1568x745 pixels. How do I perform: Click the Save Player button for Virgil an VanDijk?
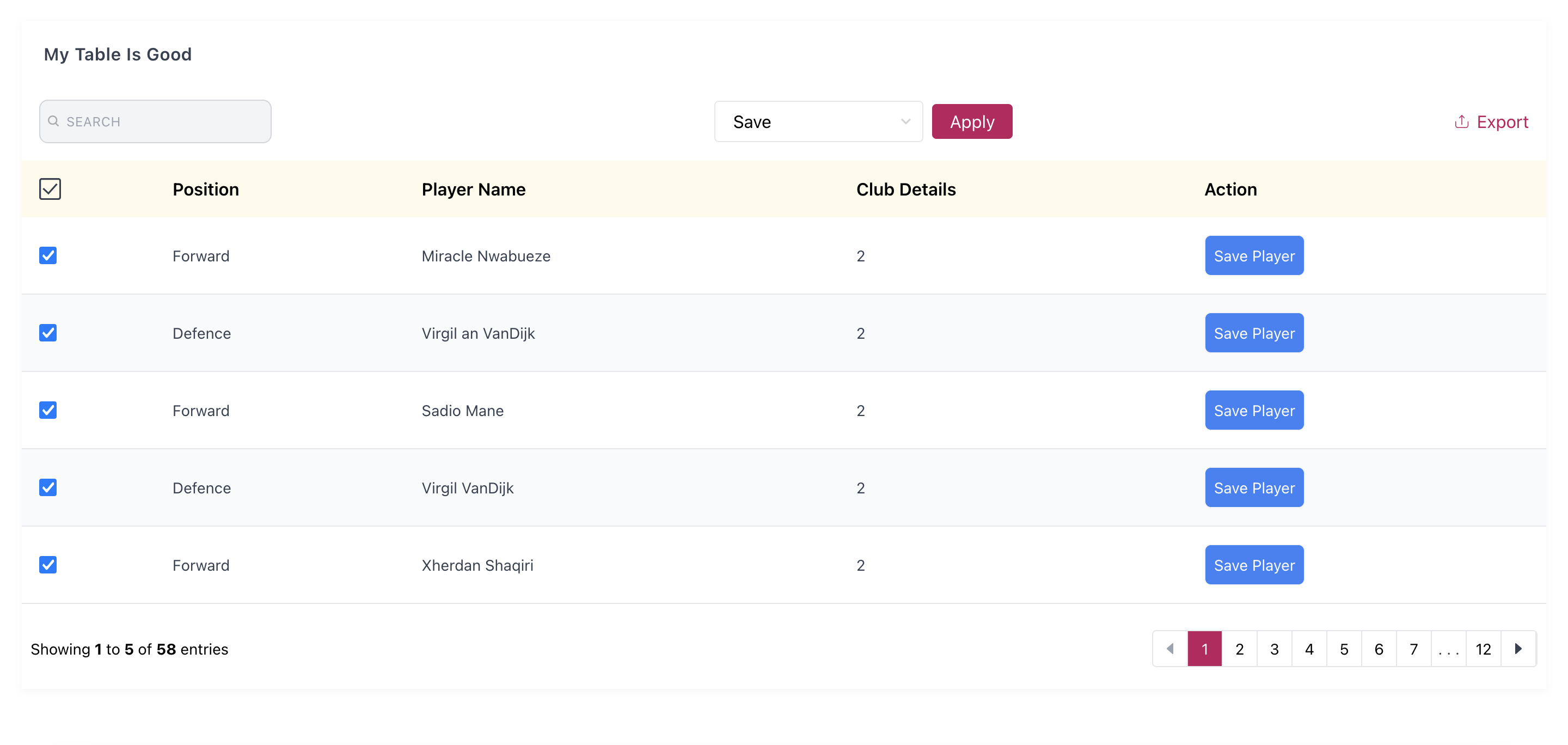pyautogui.click(x=1254, y=332)
